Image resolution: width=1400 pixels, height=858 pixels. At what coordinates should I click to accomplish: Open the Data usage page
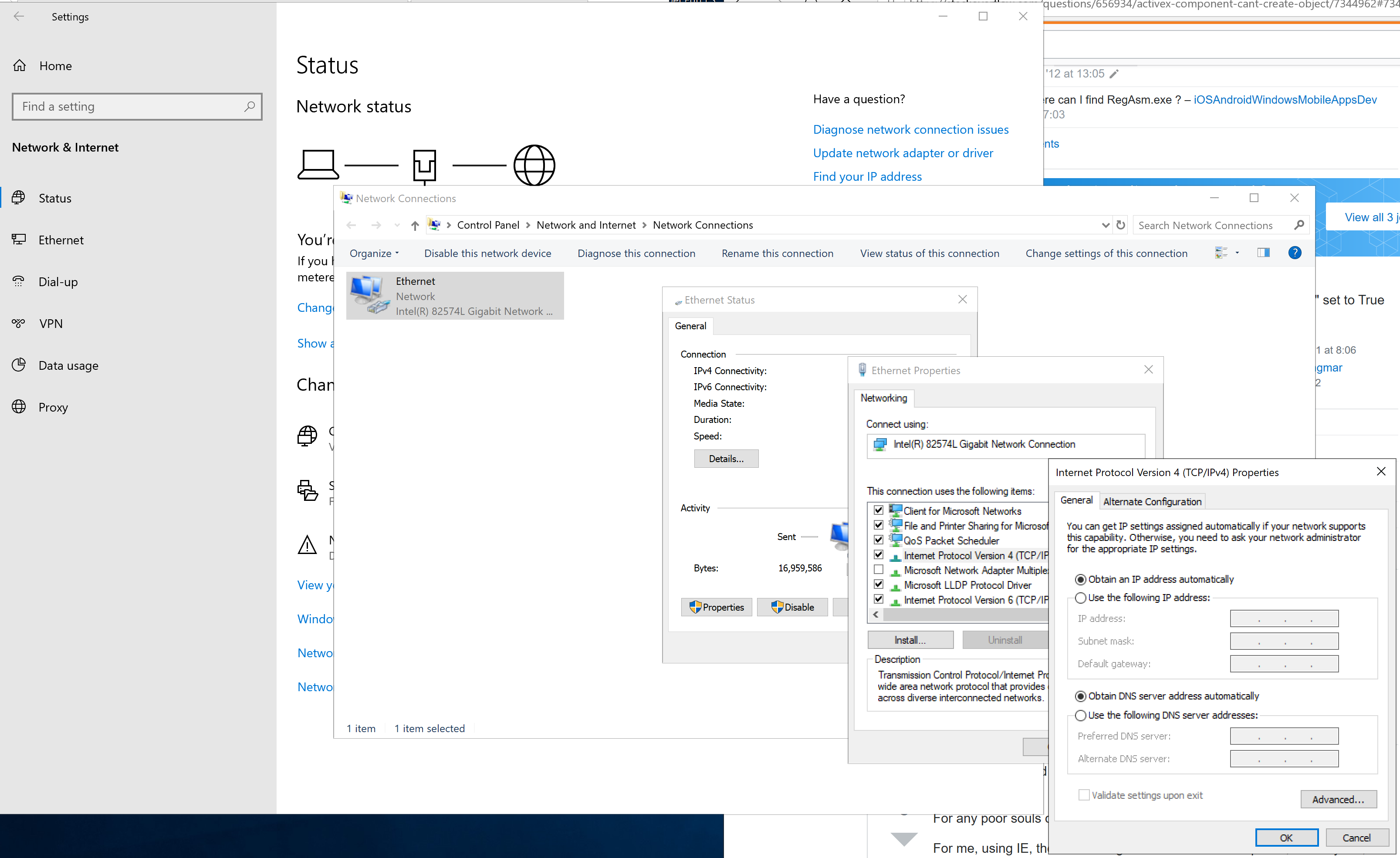click(68, 365)
